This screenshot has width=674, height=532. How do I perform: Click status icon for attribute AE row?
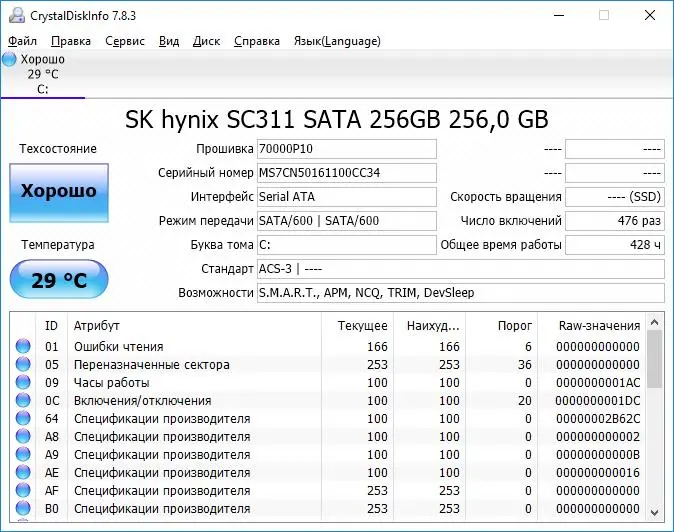[x=23, y=472]
